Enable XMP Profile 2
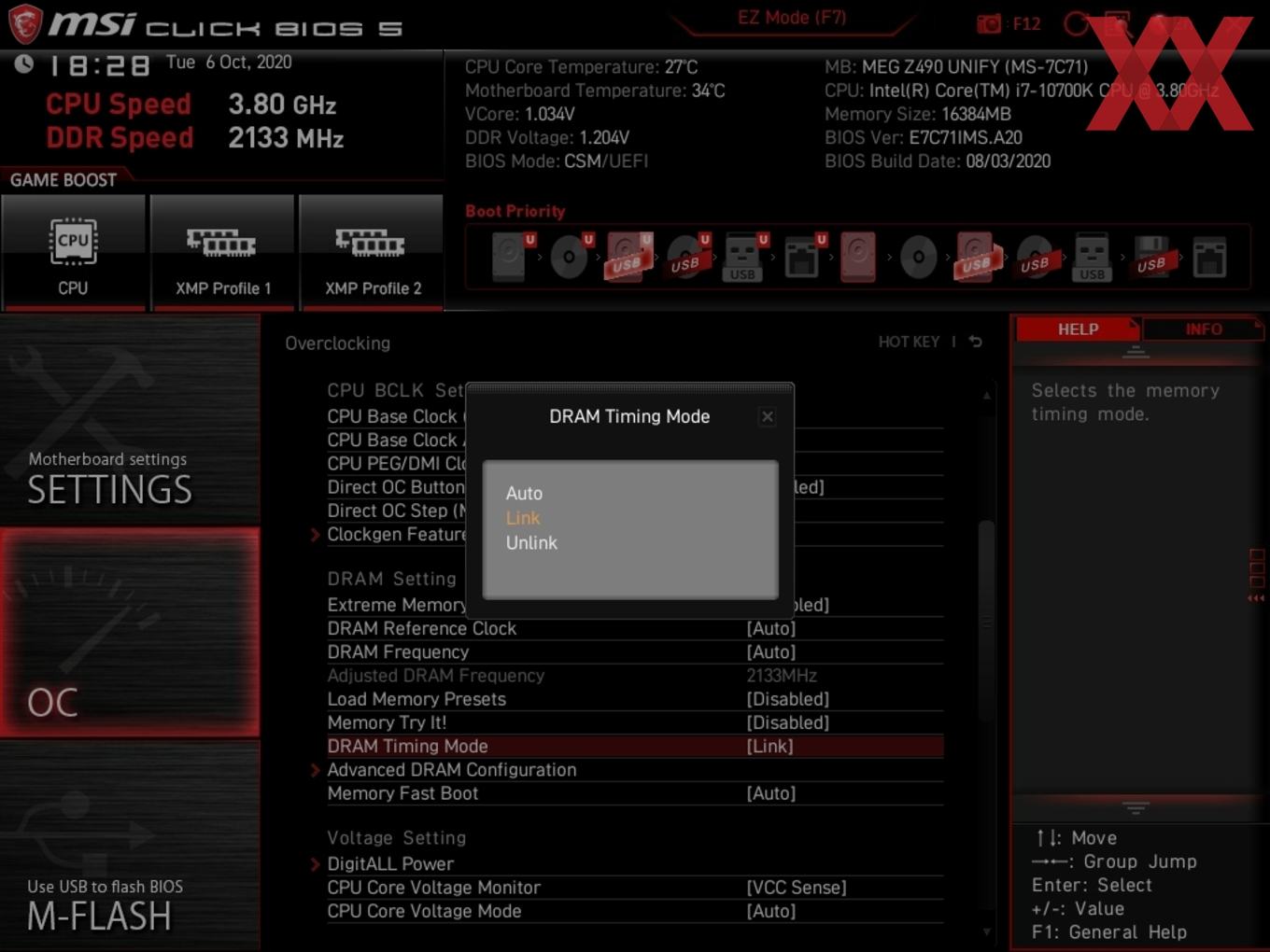Screen dimensions: 1270x952 click(372, 251)
